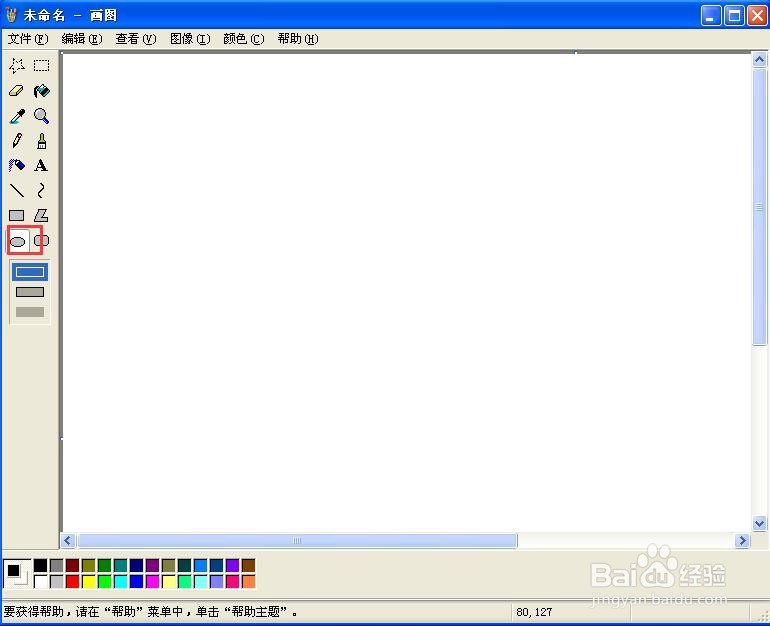Click the horizontal scrollbar thumb
The height and width of the screenshot is (626, 770).
tap(297, 541)
